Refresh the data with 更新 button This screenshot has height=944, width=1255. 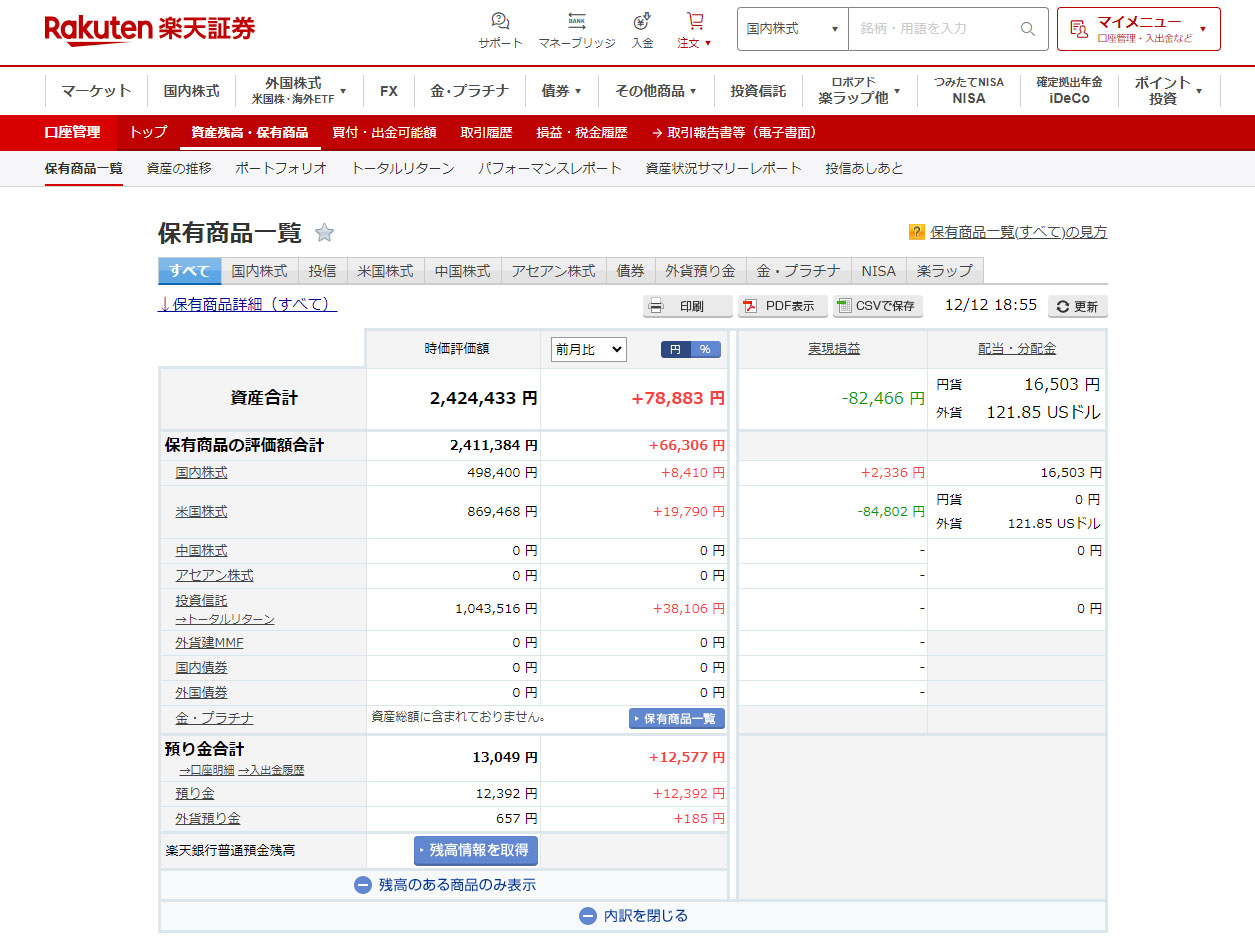coord(1077,307)
